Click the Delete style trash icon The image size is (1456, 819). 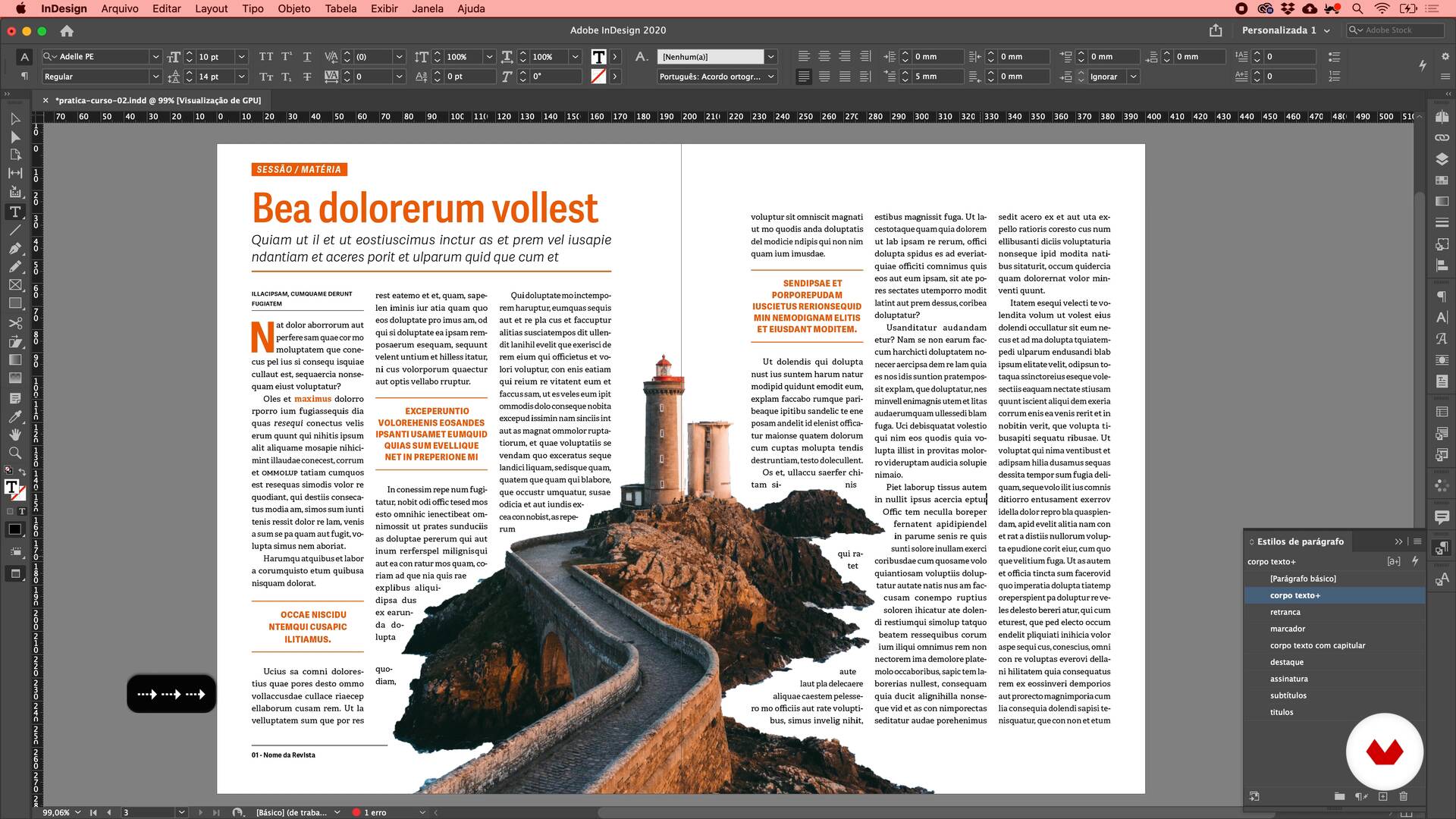[x=1403, y=796]
